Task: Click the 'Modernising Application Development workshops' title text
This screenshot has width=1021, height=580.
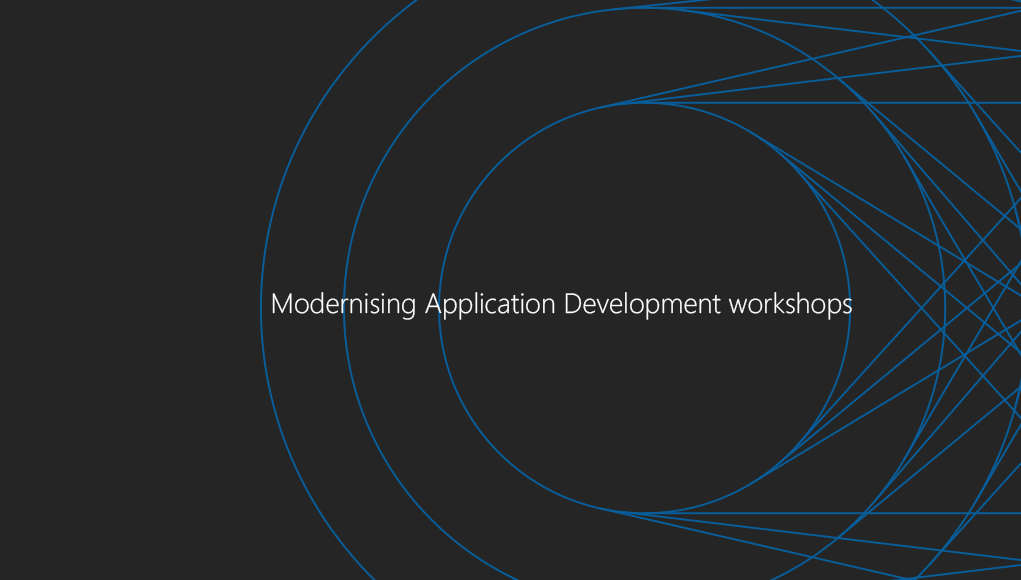Action: point(561,305)
